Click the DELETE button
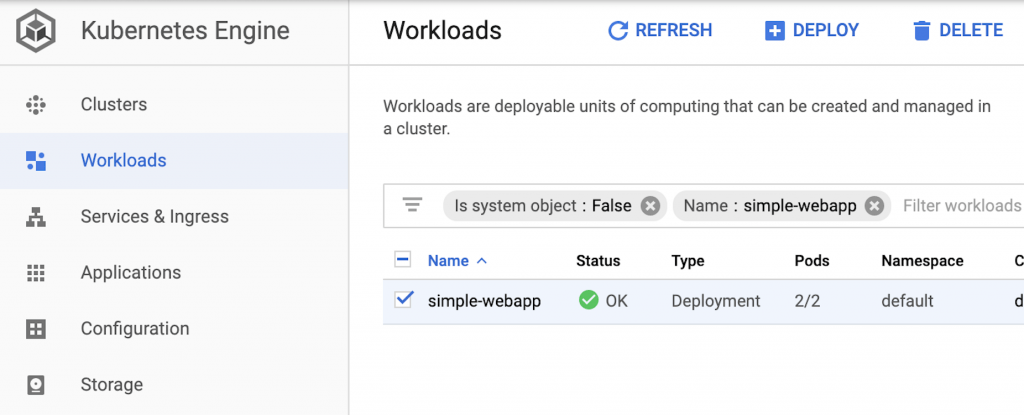Screen dimensions: 1024x415 [x=957, y=31]
